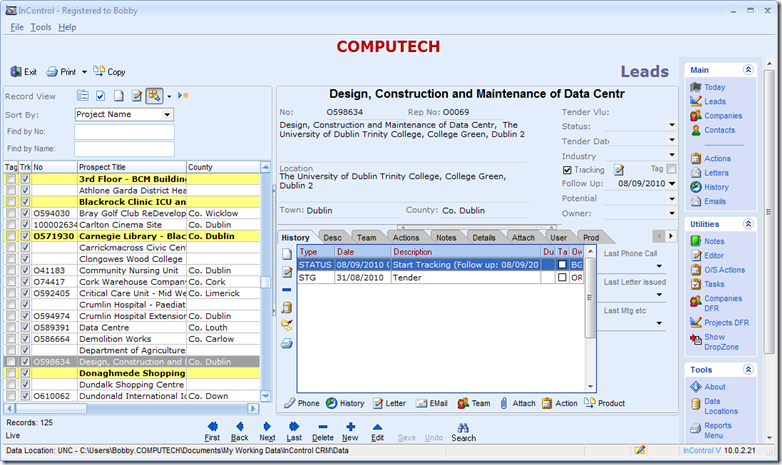Collapse the Main sidebar section
Screen dimensions: 782x465
[748, 70]
